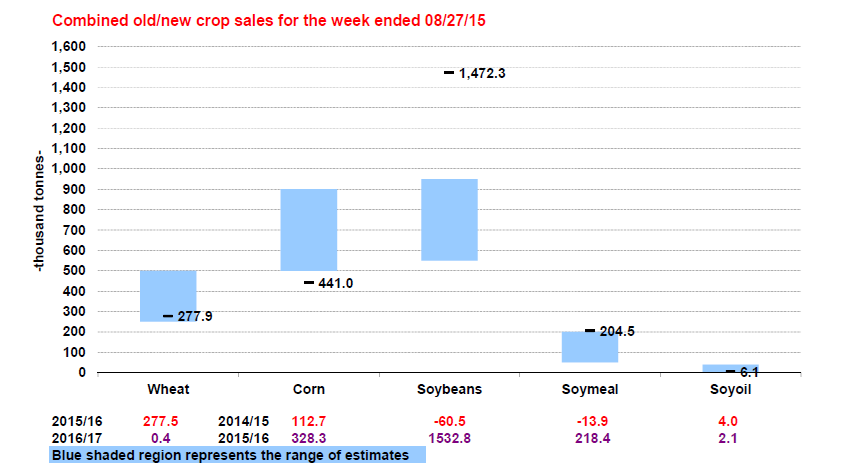Click the Soybeans category axis label
Viewport: 860px width, 465px height.
pyautogui.click(x=449, y=390)
